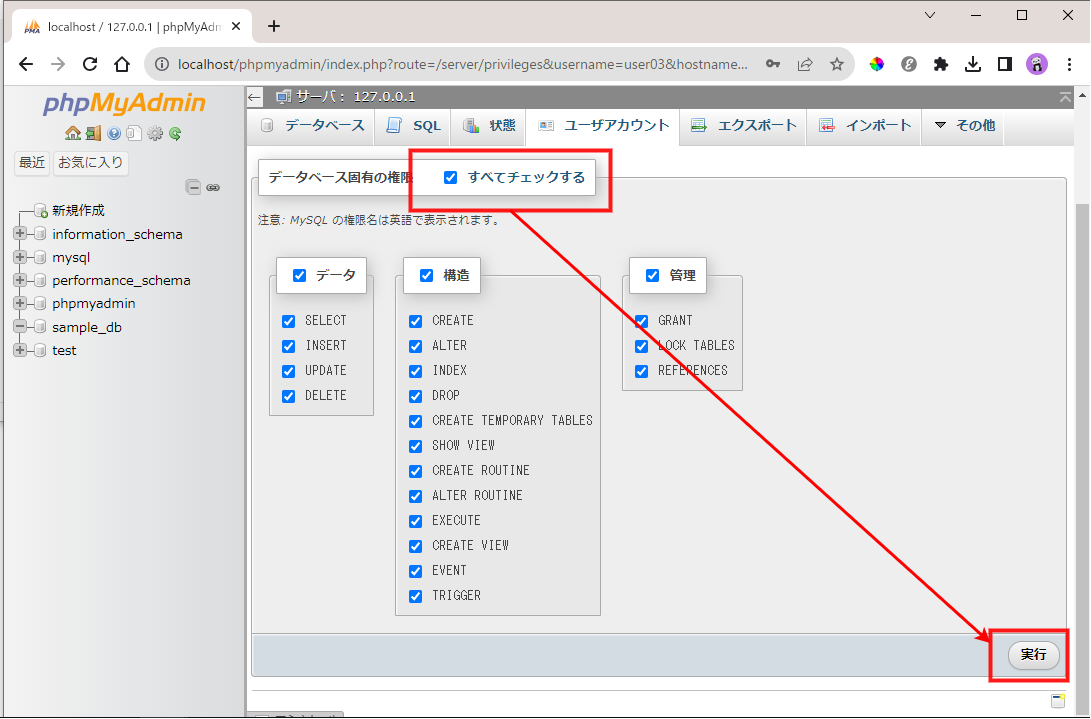Go back in browser history
The height and width of the screenshot is (719, 1091).
tap(26, 64)
